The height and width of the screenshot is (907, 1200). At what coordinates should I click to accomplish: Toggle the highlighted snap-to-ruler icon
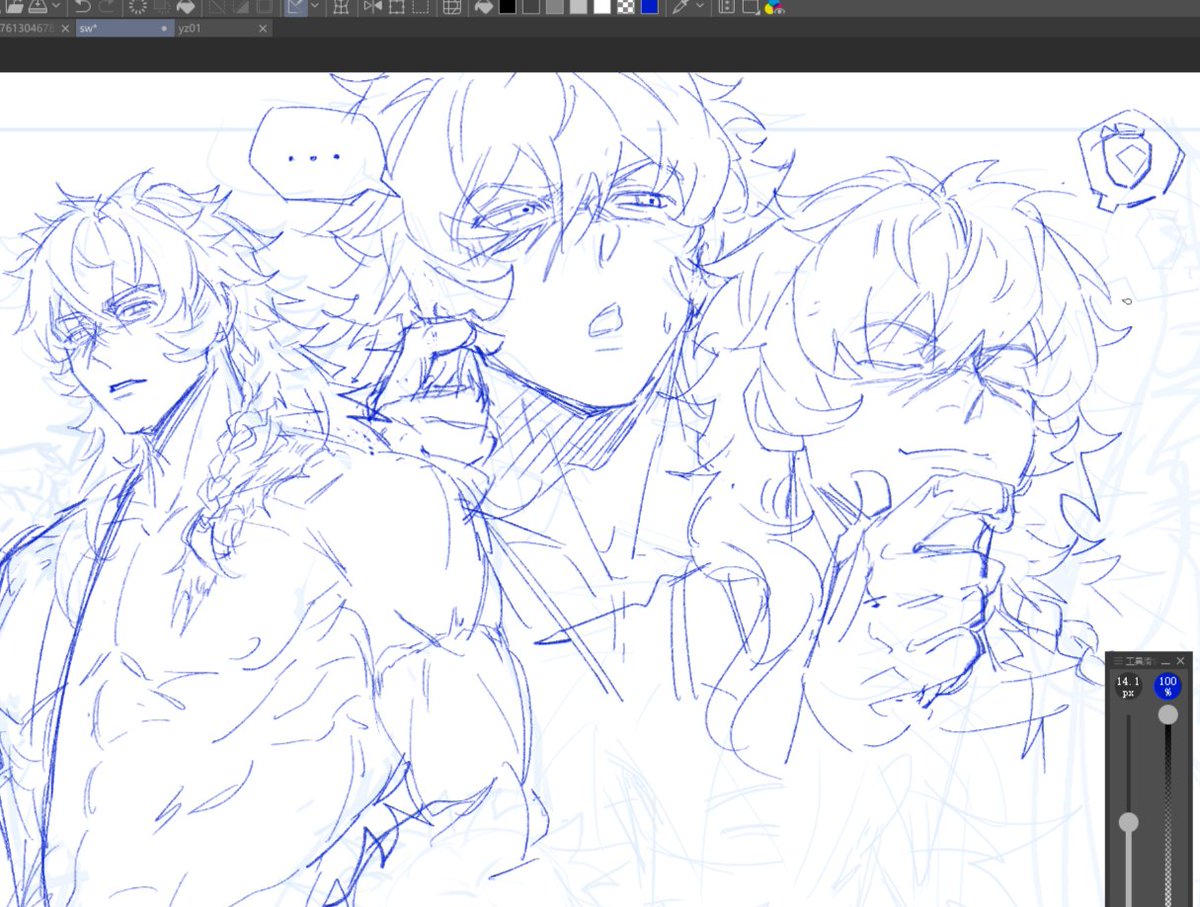click(x=296, y=7)
